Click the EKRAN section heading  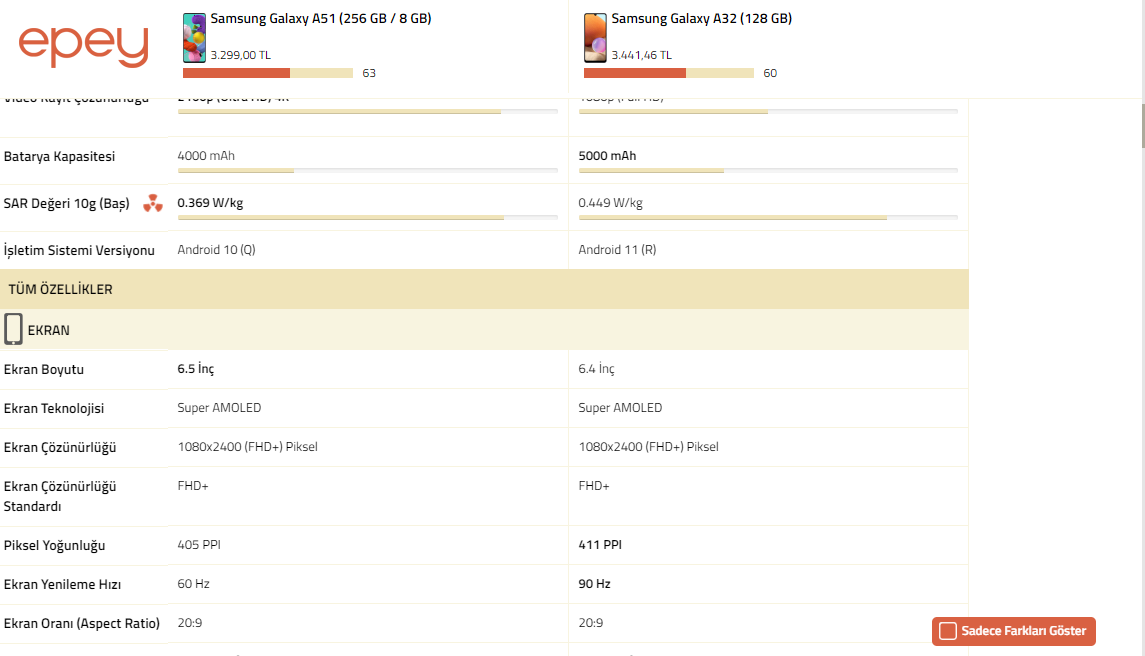(x=48, y=330)
